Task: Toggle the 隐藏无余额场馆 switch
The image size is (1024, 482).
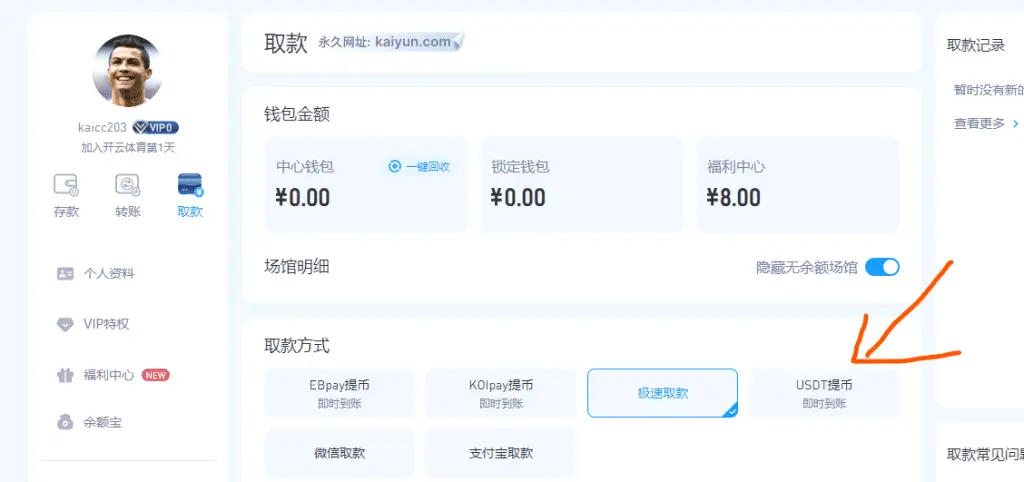Action: pyautogui.click(x=882, y=267)
